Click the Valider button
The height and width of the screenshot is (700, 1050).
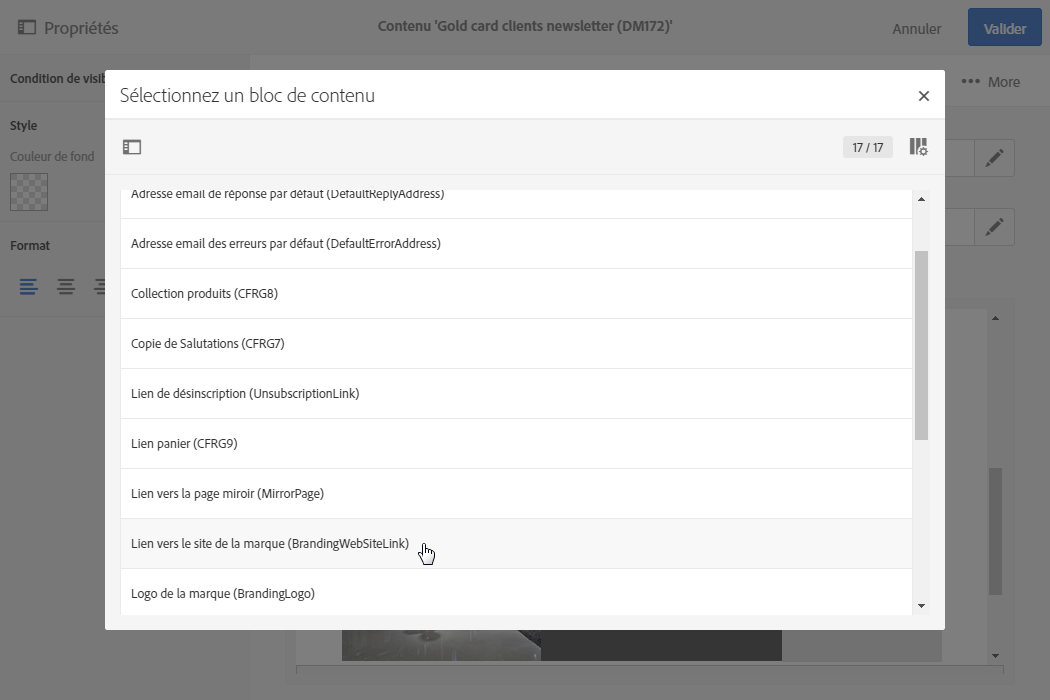point(1004,29)
